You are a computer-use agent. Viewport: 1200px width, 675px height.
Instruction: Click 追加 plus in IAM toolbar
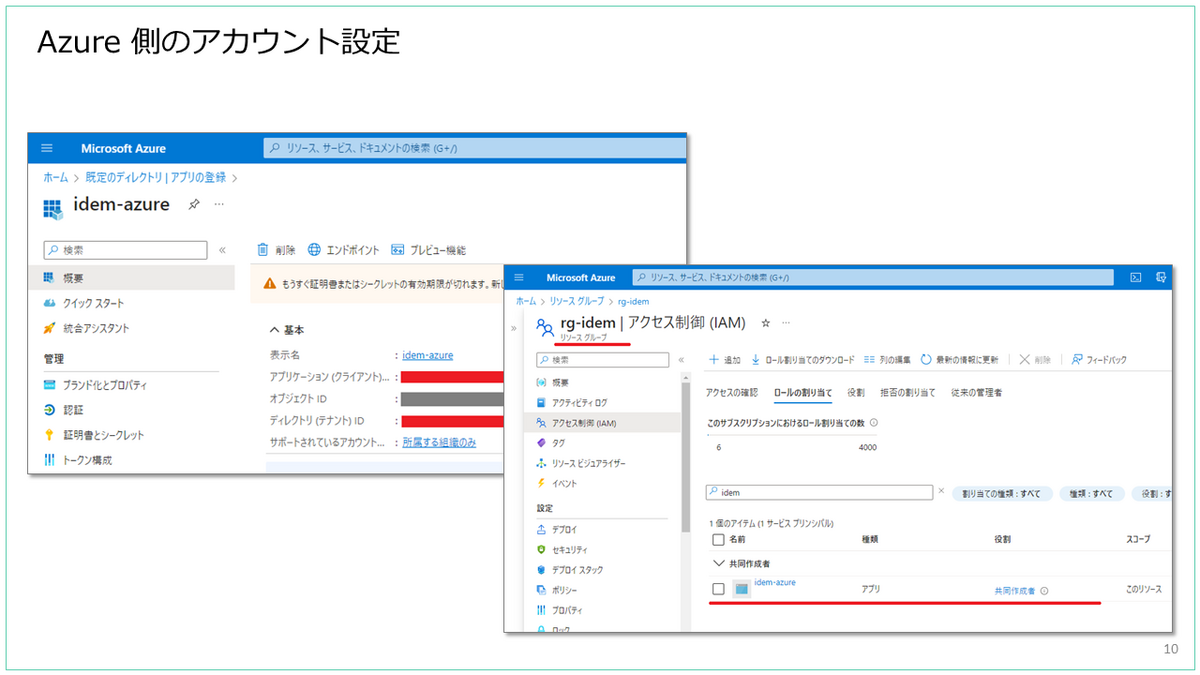point(724,359)
